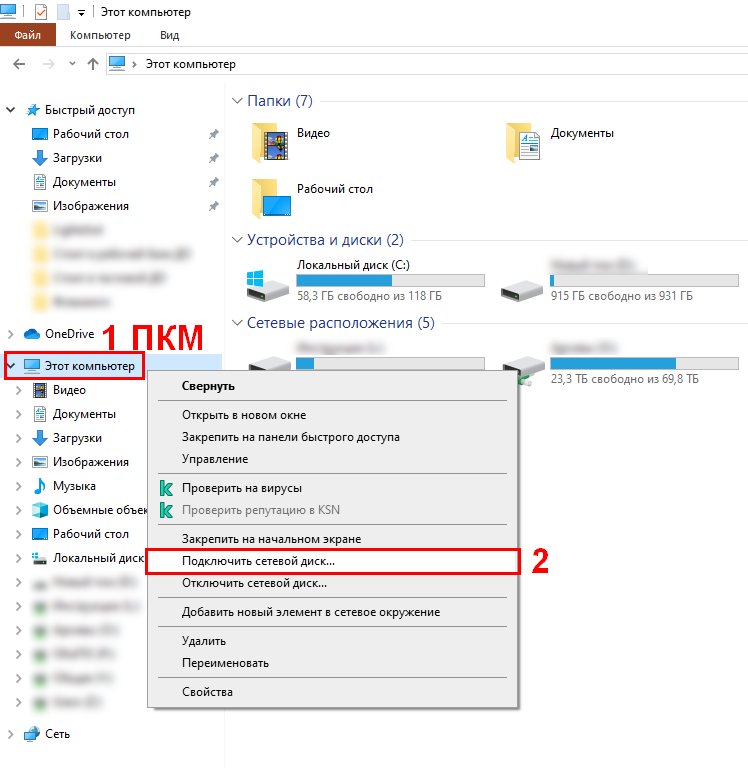Open the Документы folder in Папки
Viewport: 748px width, 768px height.
(x=524, y=143)
